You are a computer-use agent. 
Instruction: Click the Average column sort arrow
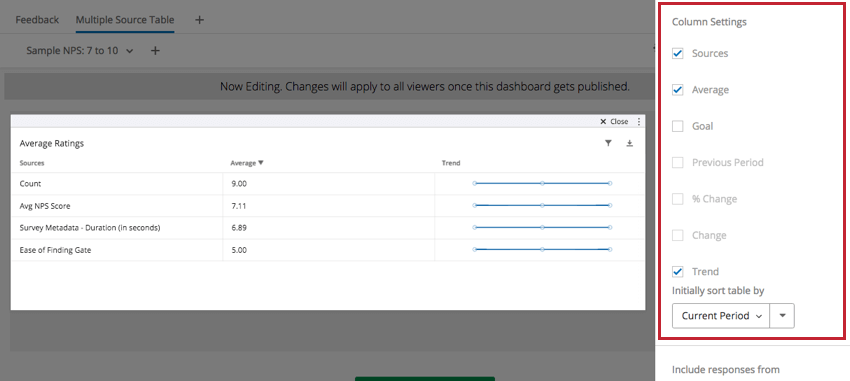pyautogui.click(x=261, y=163)
